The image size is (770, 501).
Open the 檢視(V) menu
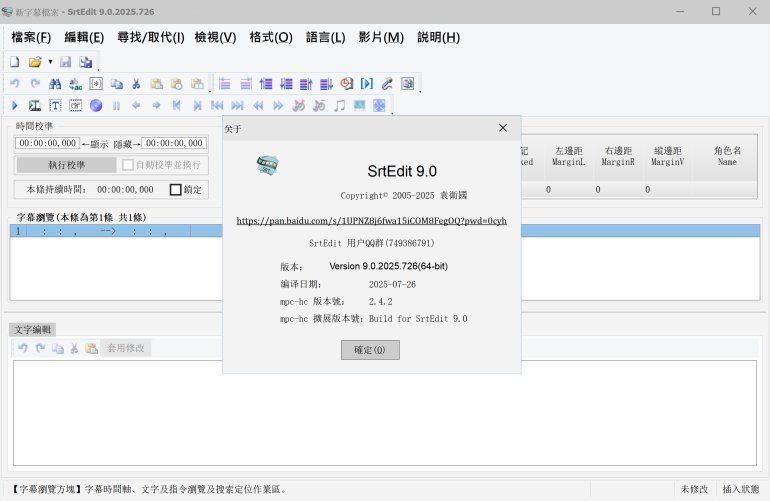pyautogui.click(x=215, y=37)
